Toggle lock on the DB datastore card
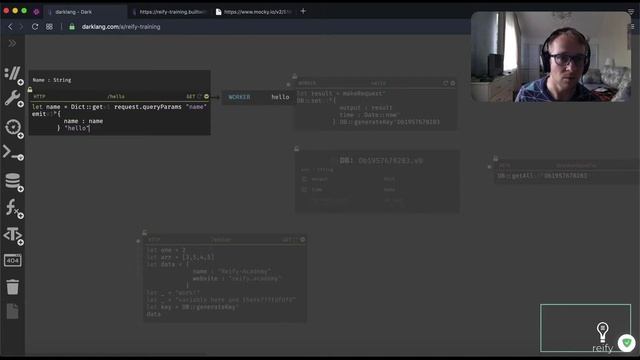Image resolution: width=640 pixels, height=360 pixels. [296, 149]
